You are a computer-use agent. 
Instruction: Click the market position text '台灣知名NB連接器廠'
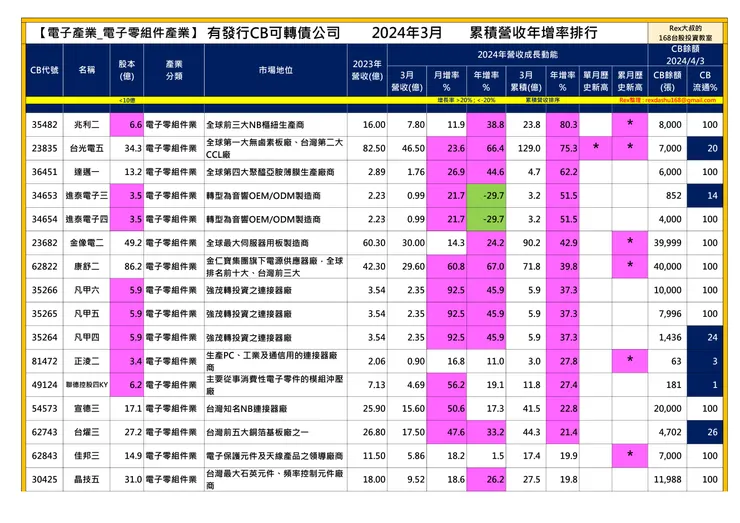pos(247,408)
